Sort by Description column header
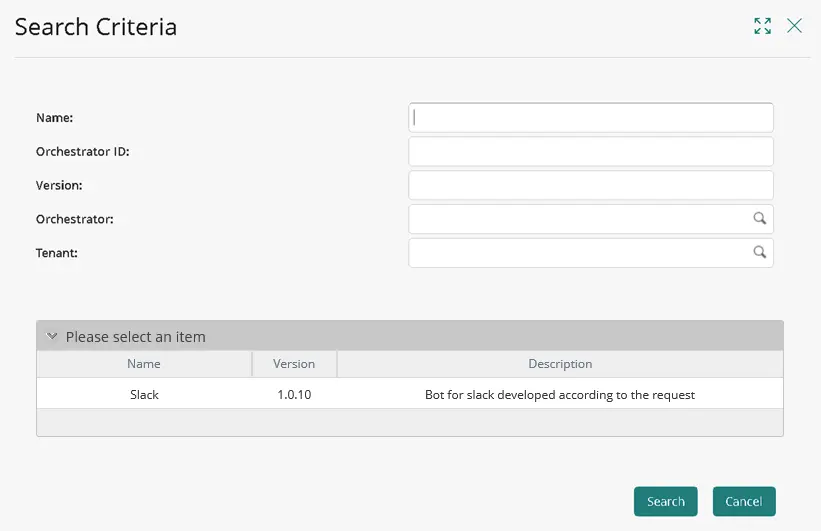 pos(560,364)
